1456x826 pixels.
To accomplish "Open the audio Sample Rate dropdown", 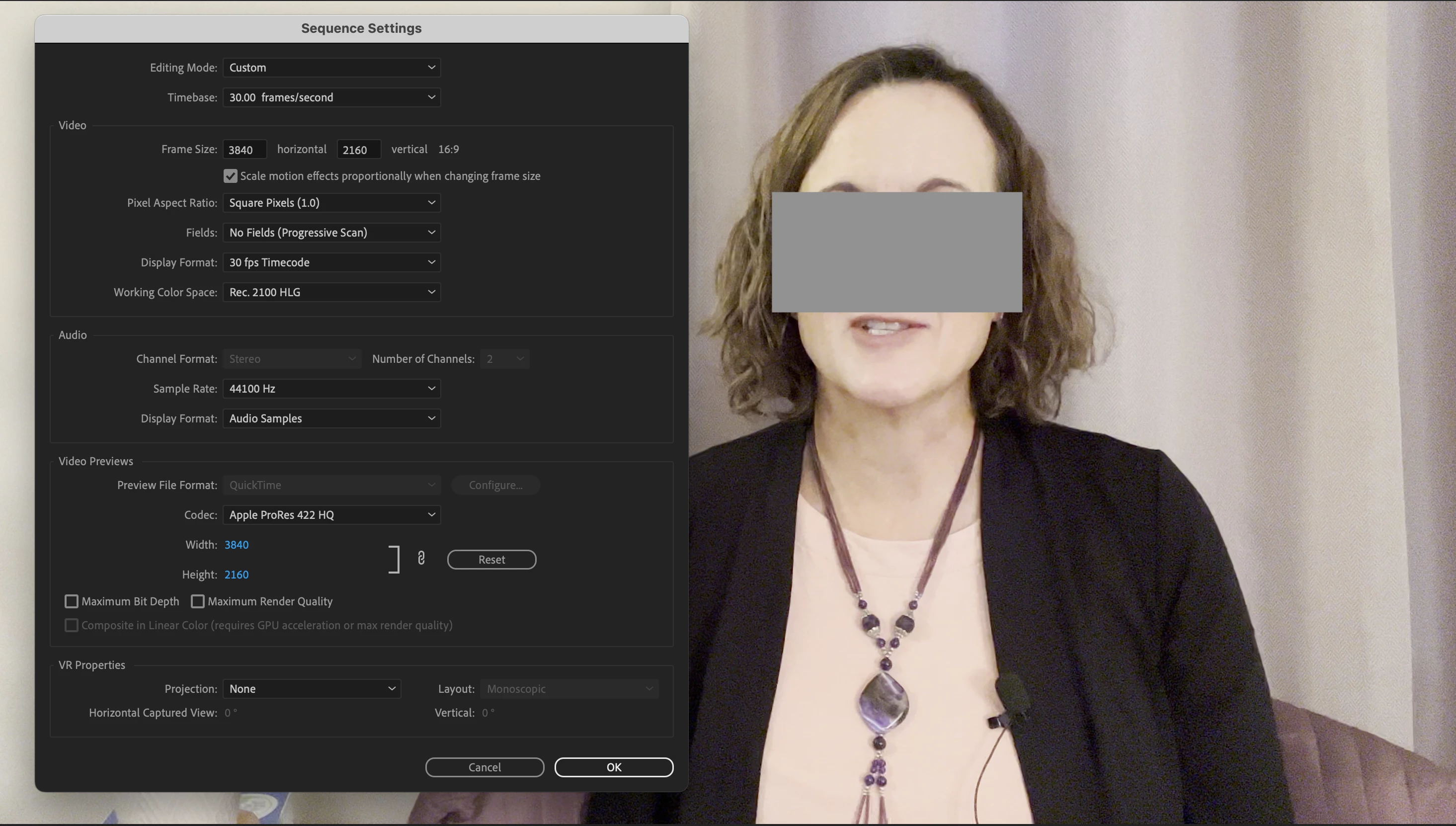I will 331,389.
